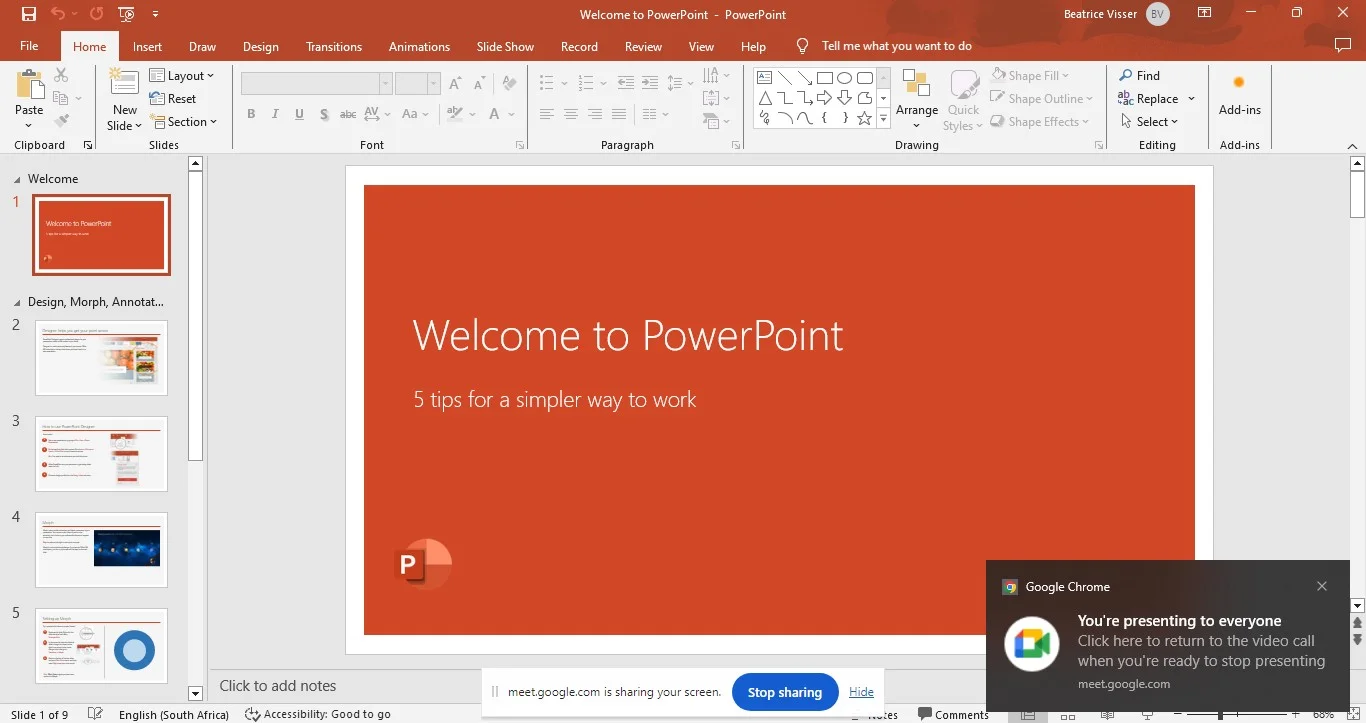Open the File tab
The height and width of the screenshot is (723, 1366).
tap(29, 46)
